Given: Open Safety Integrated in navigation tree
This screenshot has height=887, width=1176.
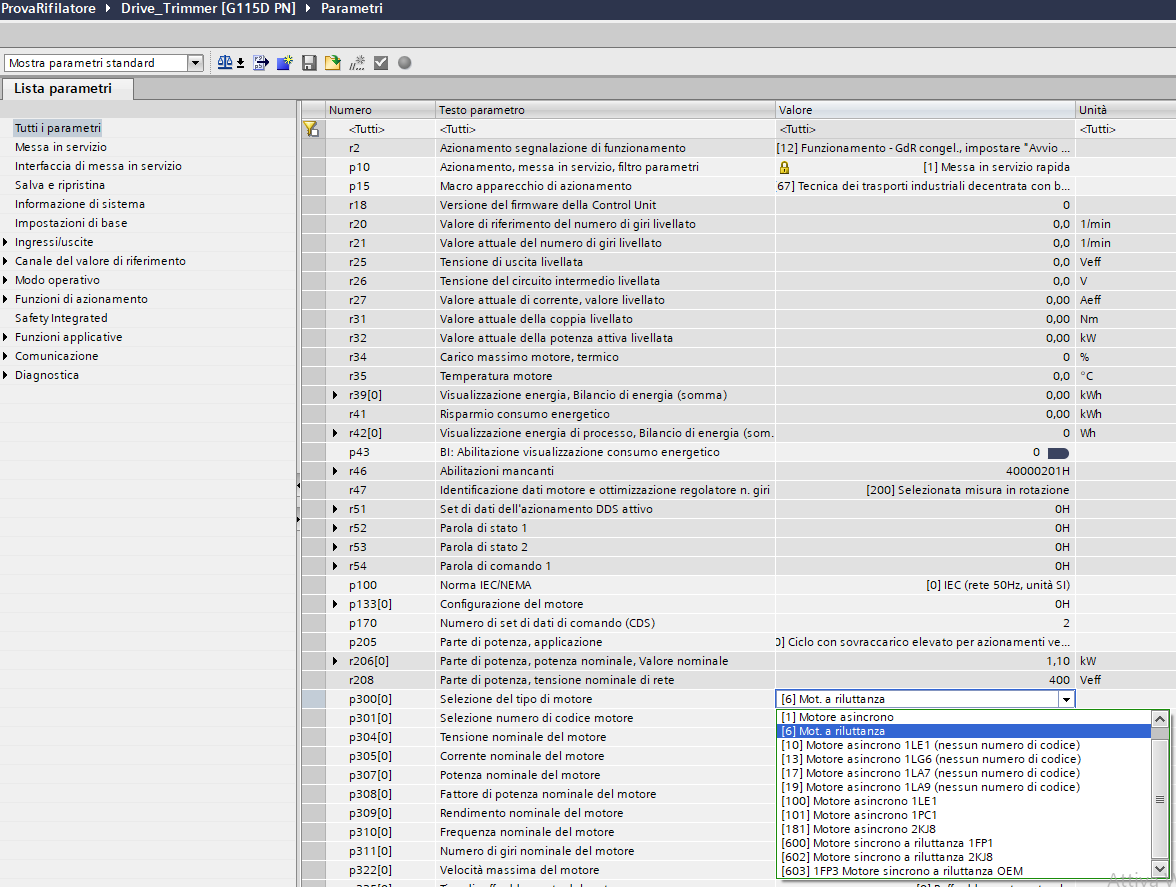Looking at the screenshot, I should [x=61, y=318].
